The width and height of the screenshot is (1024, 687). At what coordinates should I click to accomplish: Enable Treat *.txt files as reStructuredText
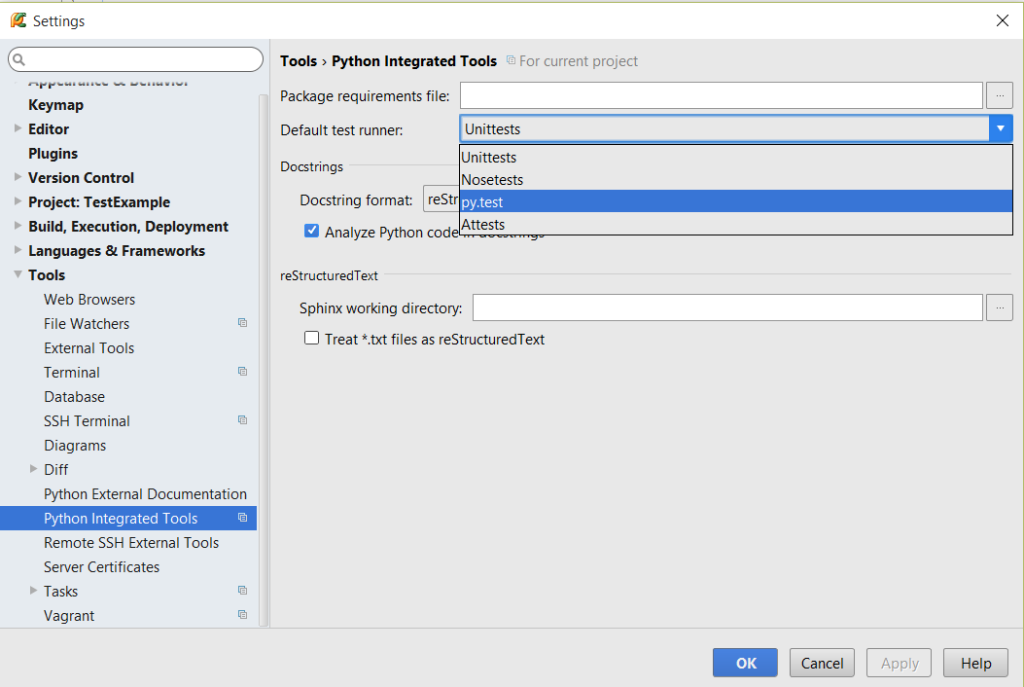[x=312, y=338]
